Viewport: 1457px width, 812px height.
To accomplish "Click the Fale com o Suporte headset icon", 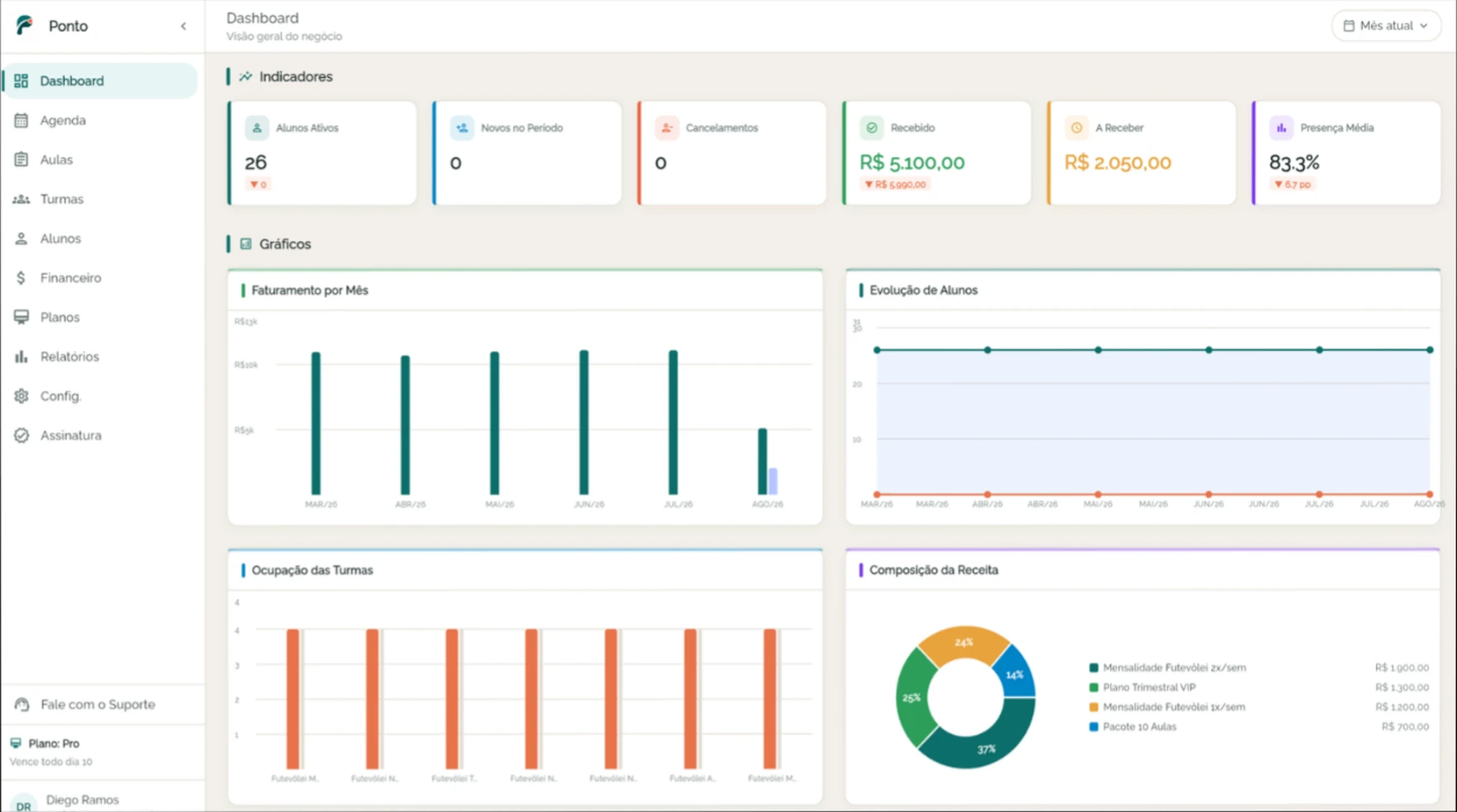I will [22, 704].
